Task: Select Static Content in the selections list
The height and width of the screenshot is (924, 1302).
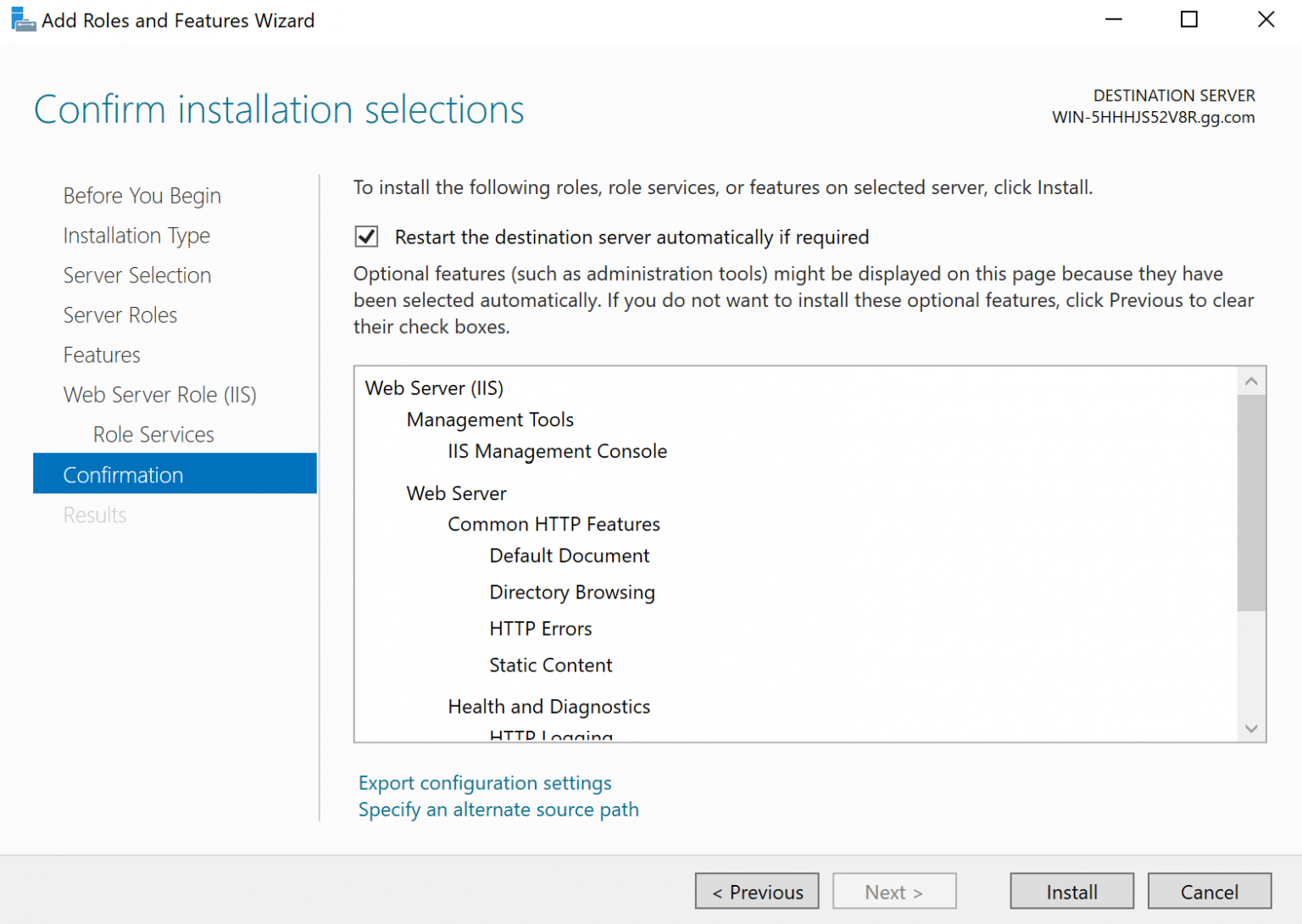Action: [x=550, y=665]
